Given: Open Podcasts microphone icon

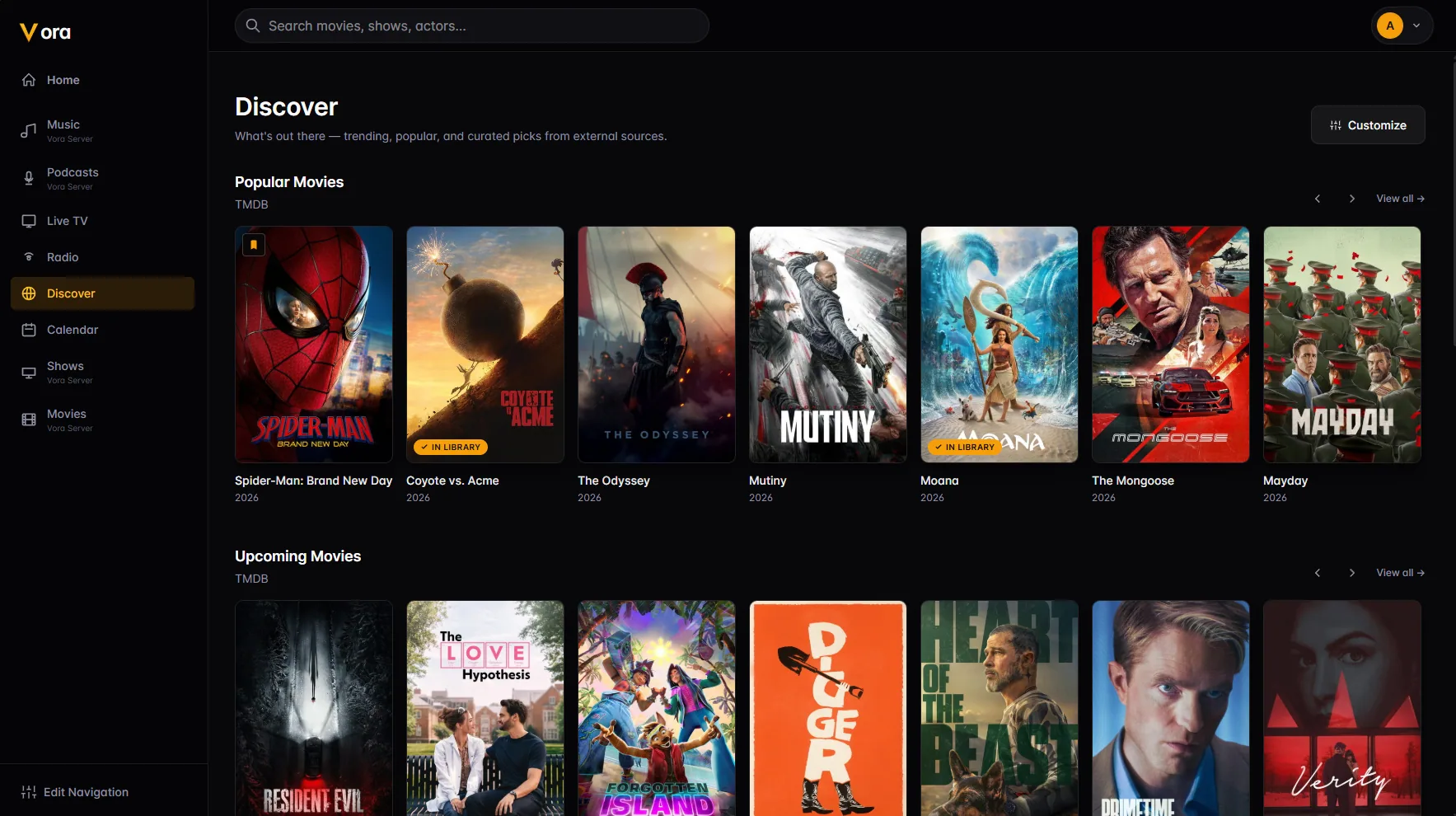Looking at the screenshot, I should click(x=29, y=178).
